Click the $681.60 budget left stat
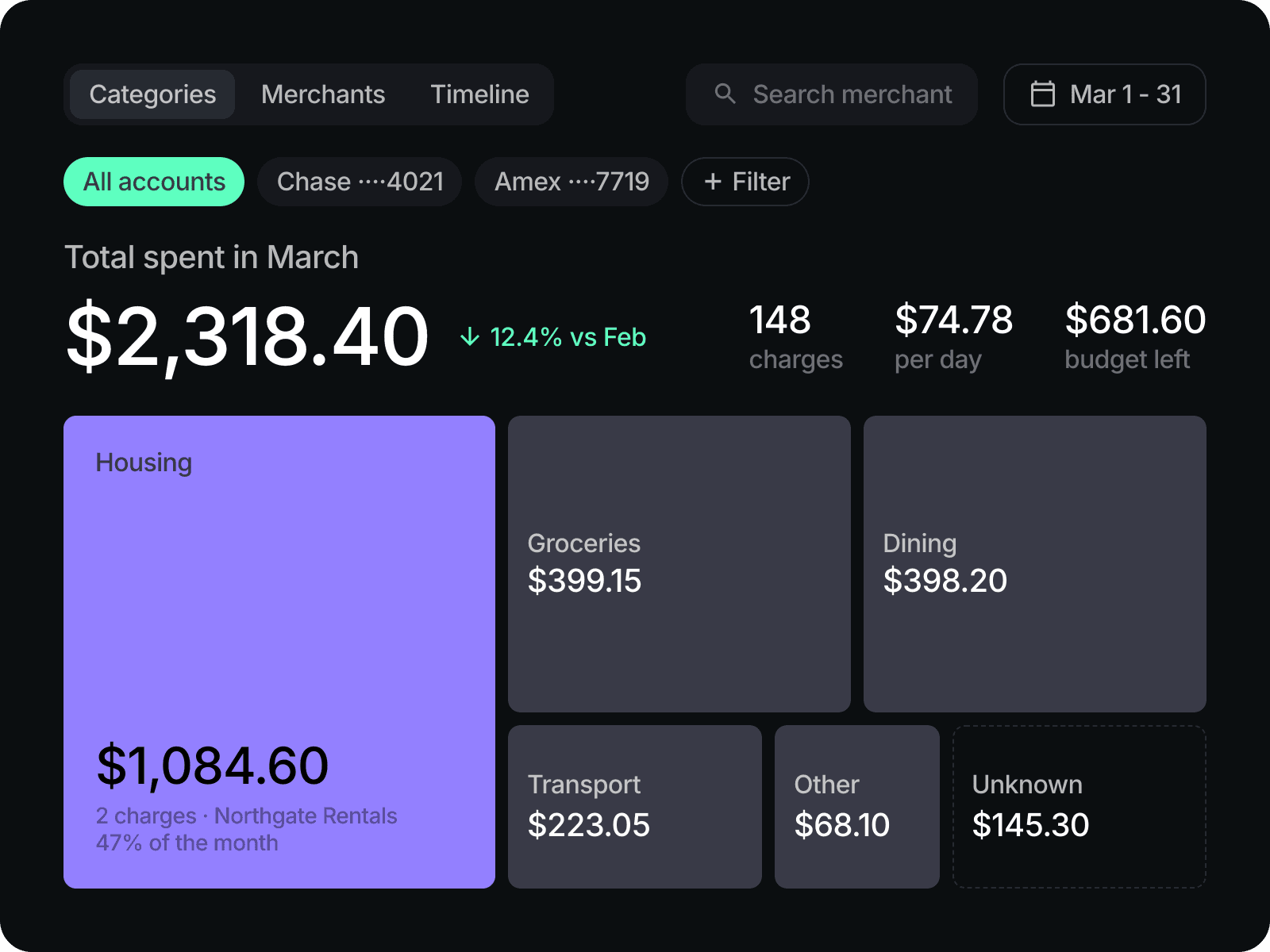Screen dimensions: 1270x952 1135,336
